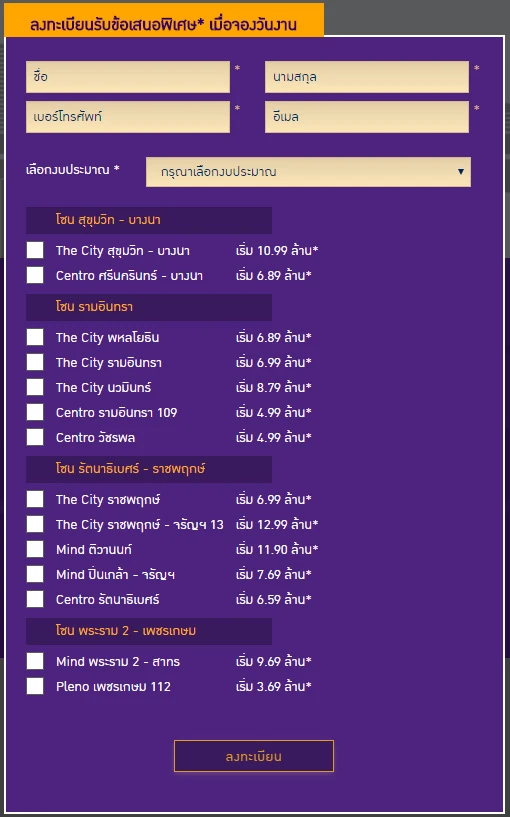Tick the The City สุขุมวิท - บางนา checkbox
The height and width of the screenshot is (817, 510).
click(35, 250)
